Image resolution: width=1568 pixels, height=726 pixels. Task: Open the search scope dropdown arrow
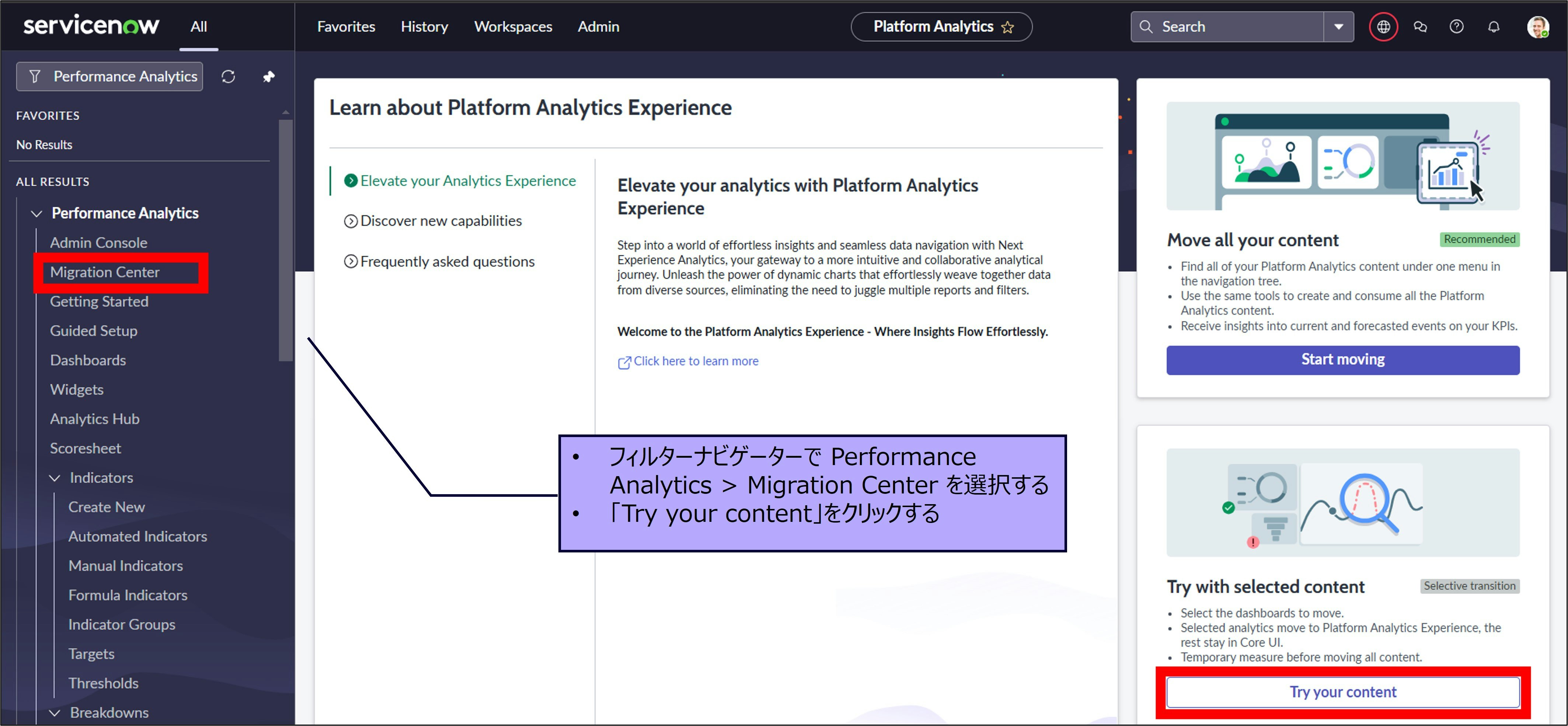(1338, 27)
